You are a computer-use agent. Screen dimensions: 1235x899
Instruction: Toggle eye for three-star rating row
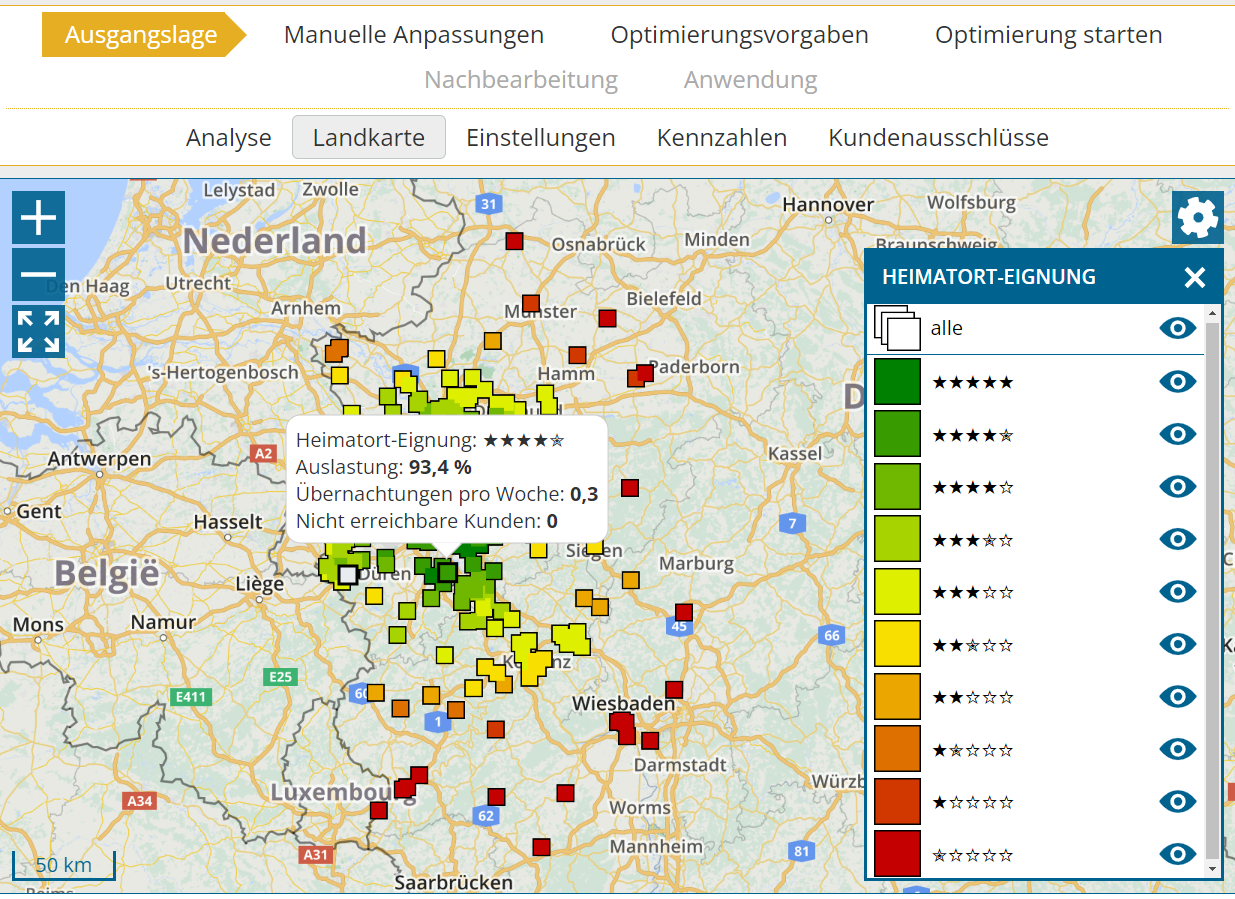coord(1178,591)
